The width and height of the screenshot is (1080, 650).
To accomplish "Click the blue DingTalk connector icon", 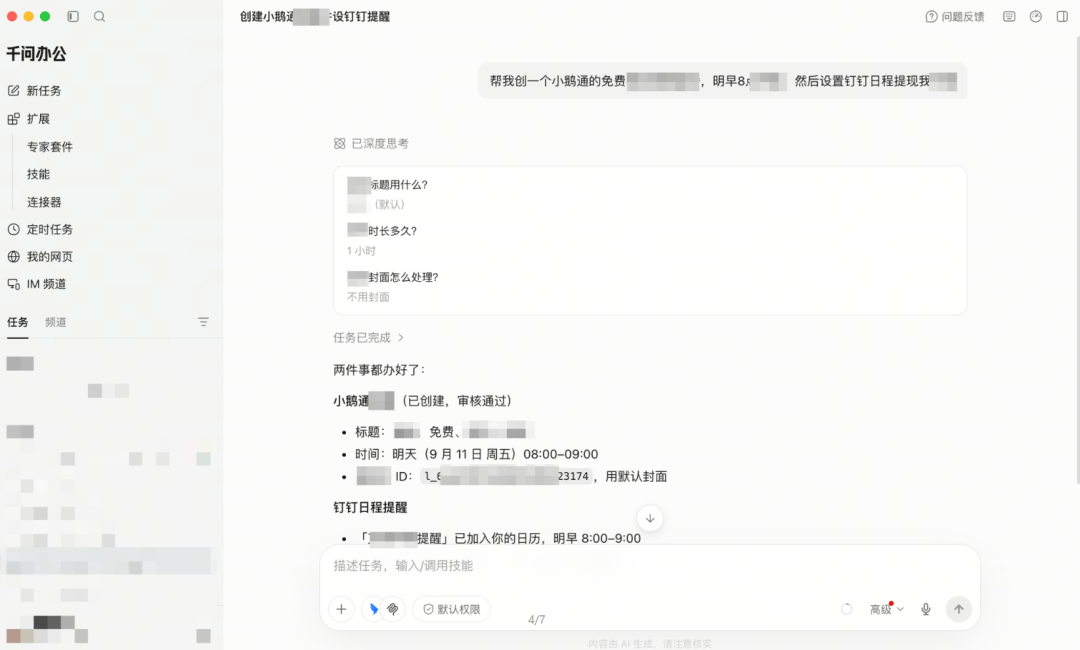I will tap(373, 609).
